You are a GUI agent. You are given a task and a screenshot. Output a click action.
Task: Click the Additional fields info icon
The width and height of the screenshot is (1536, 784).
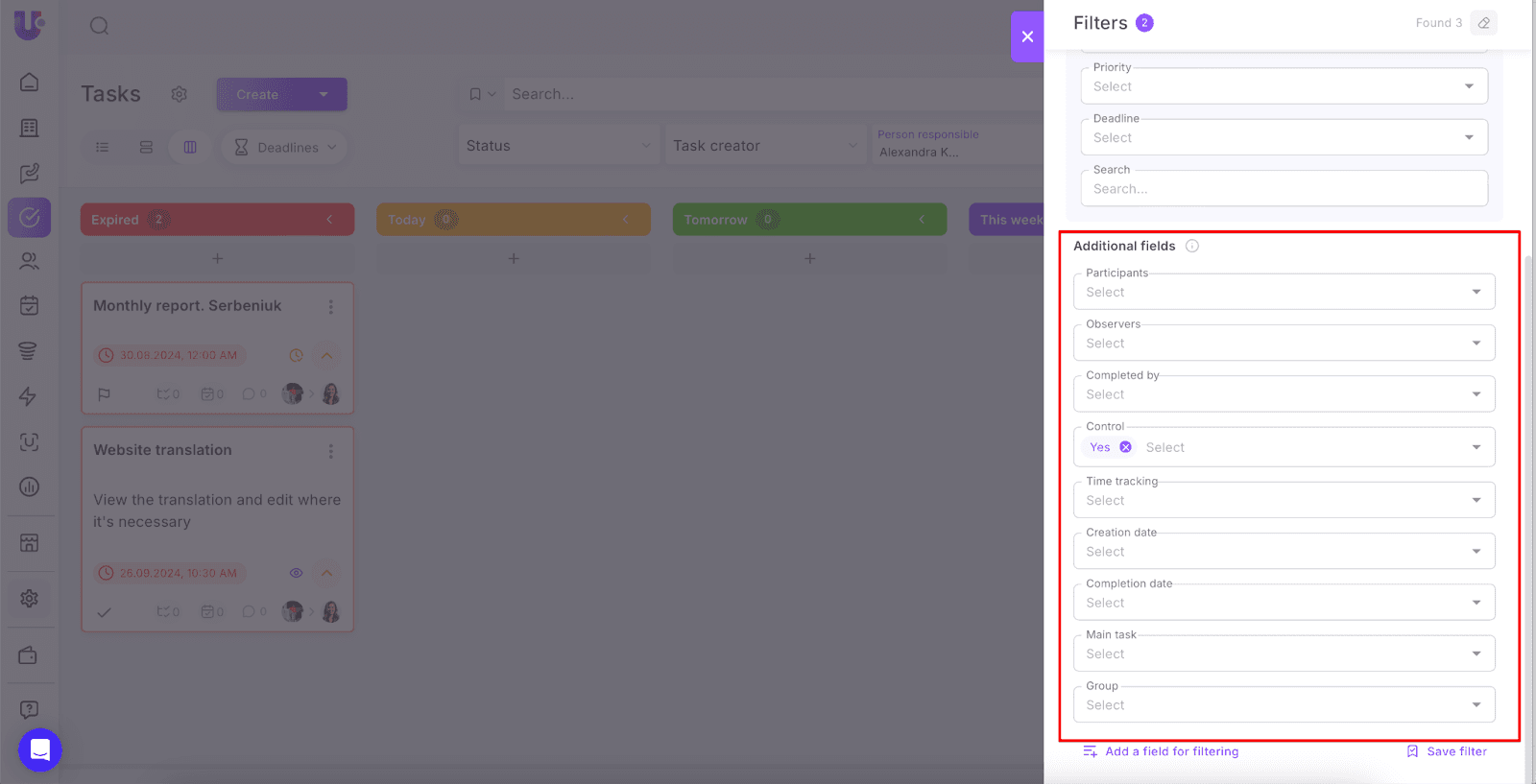pyautogui.click(x=1191, y=246)
